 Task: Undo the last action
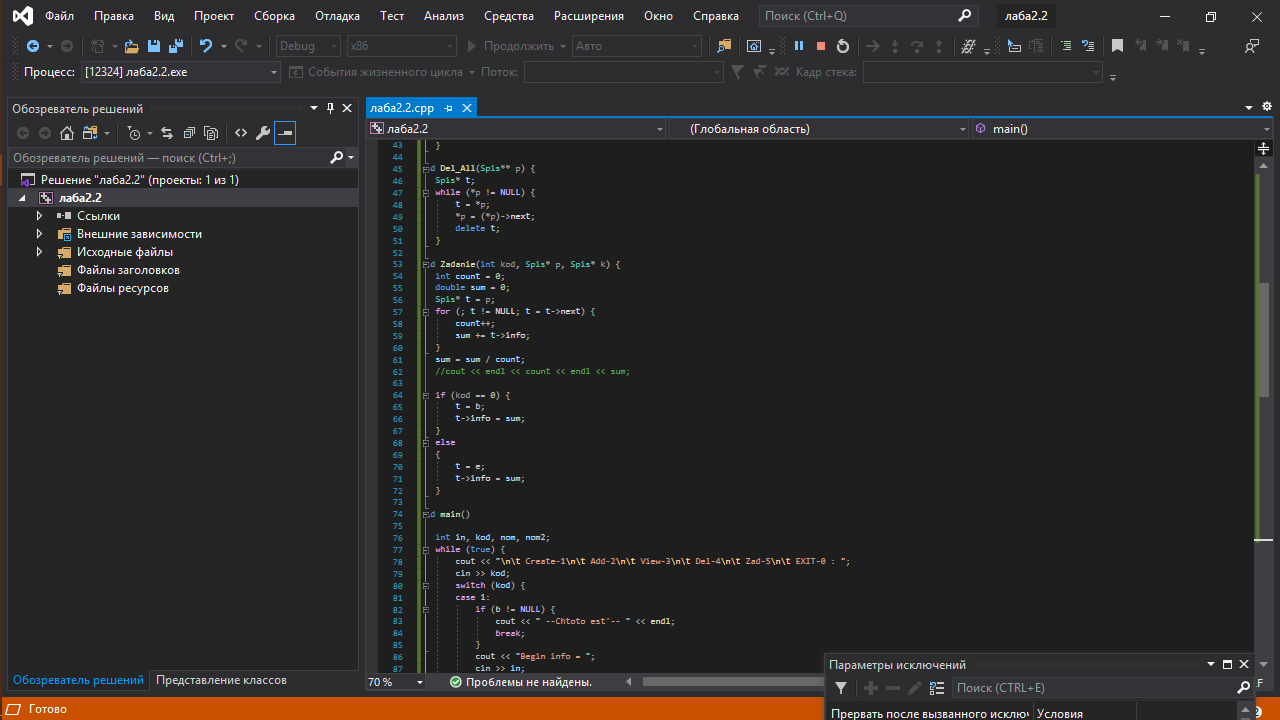coord(205,46)
